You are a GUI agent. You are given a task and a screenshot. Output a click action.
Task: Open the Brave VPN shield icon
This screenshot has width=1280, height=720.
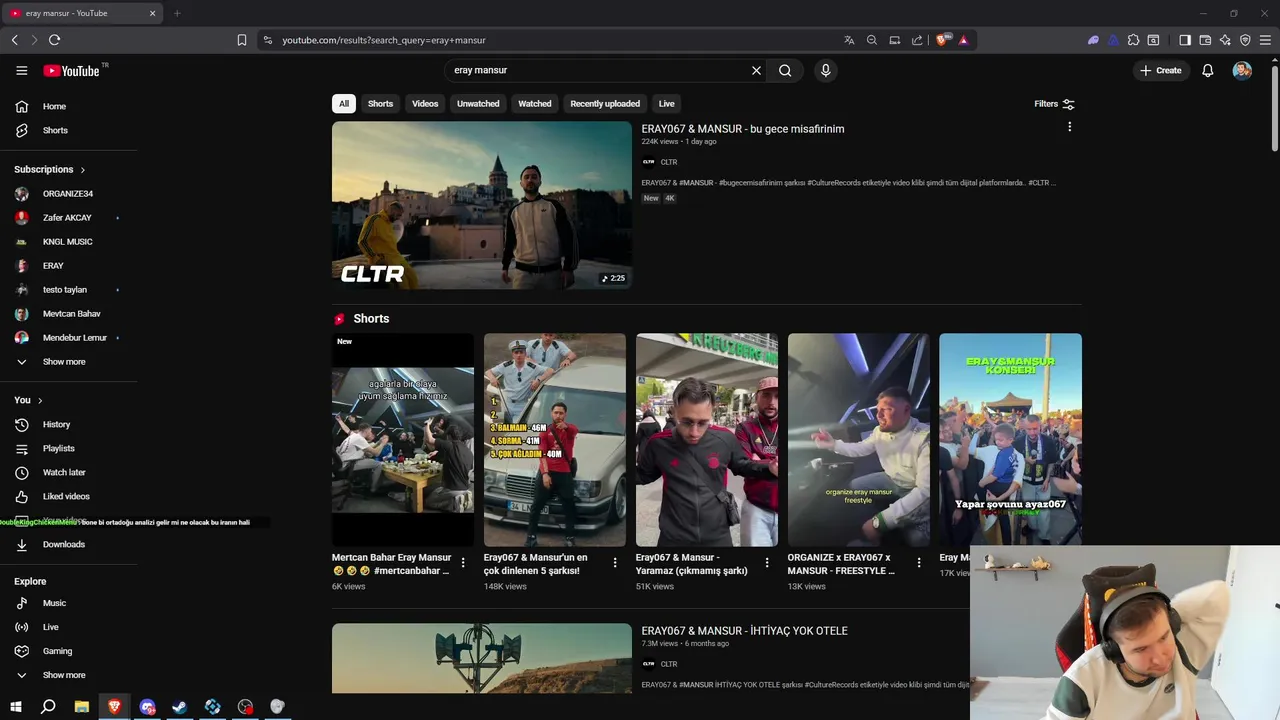pos(1245,40)
